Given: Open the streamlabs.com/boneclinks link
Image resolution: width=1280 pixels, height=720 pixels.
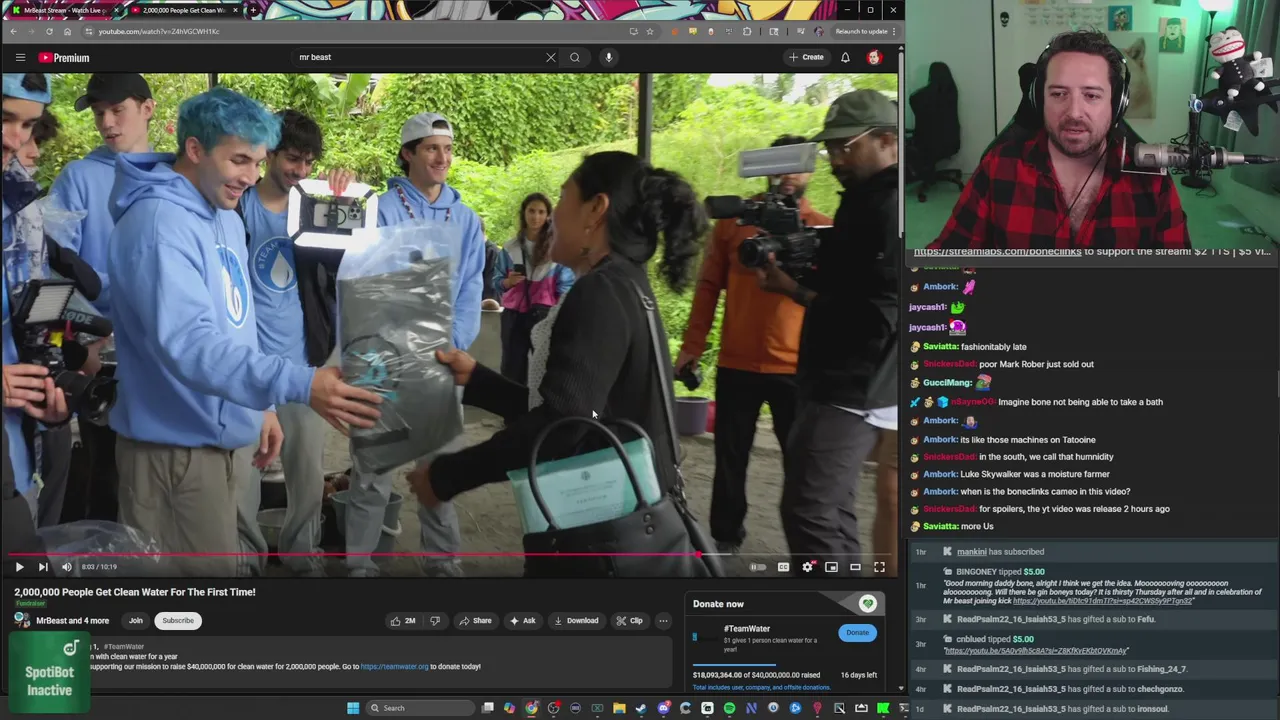Looking at the screenshot, I should point(997,251).
